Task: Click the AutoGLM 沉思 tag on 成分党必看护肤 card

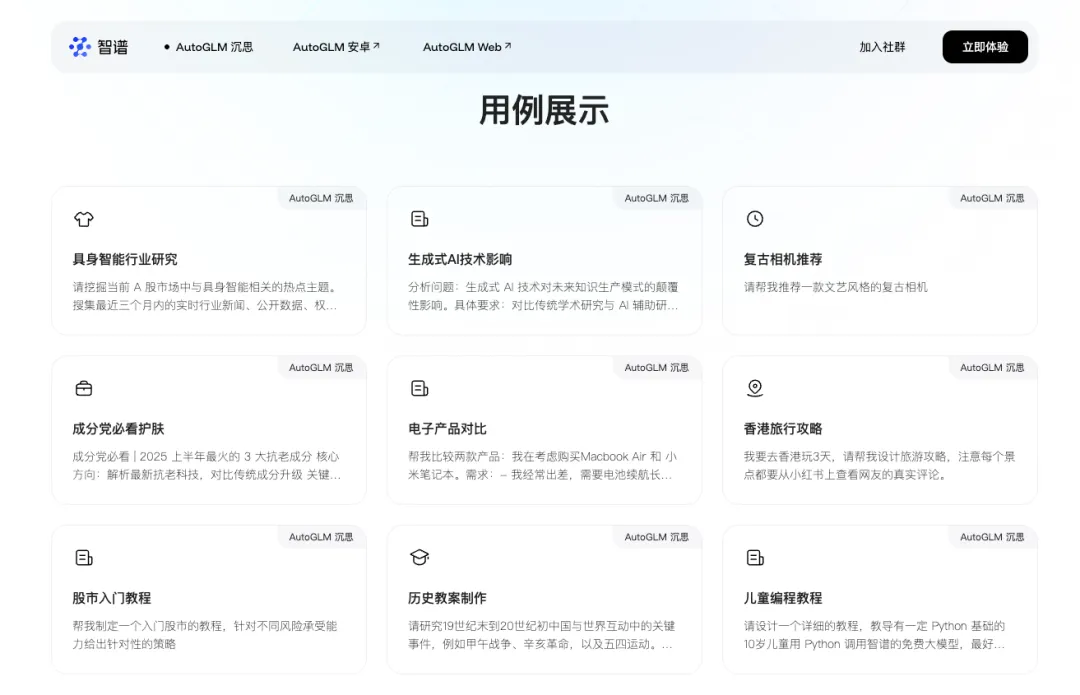Action: click(321, 368)
